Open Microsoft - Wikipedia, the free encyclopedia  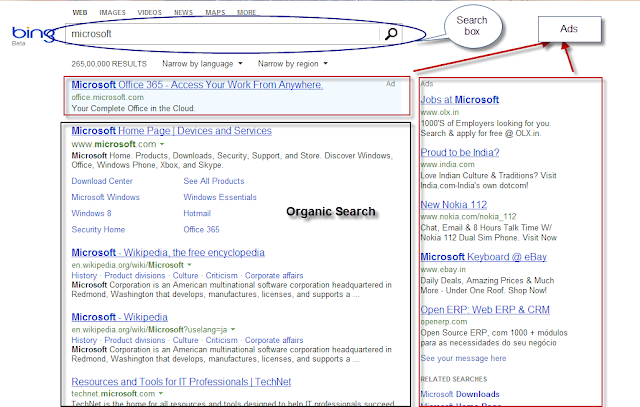tap(168, 253)
